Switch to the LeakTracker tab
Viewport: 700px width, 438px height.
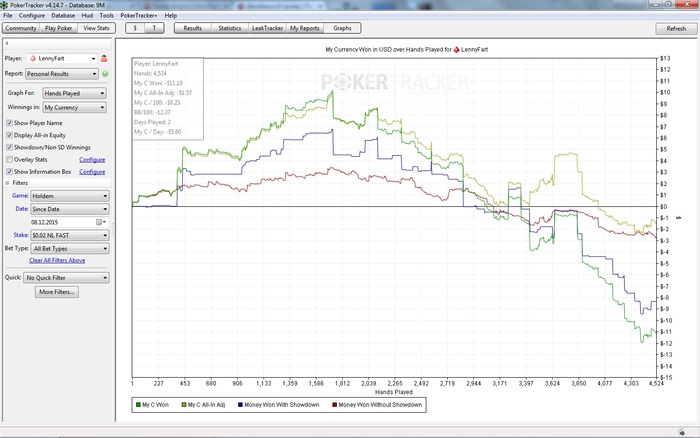pos(267,28)
